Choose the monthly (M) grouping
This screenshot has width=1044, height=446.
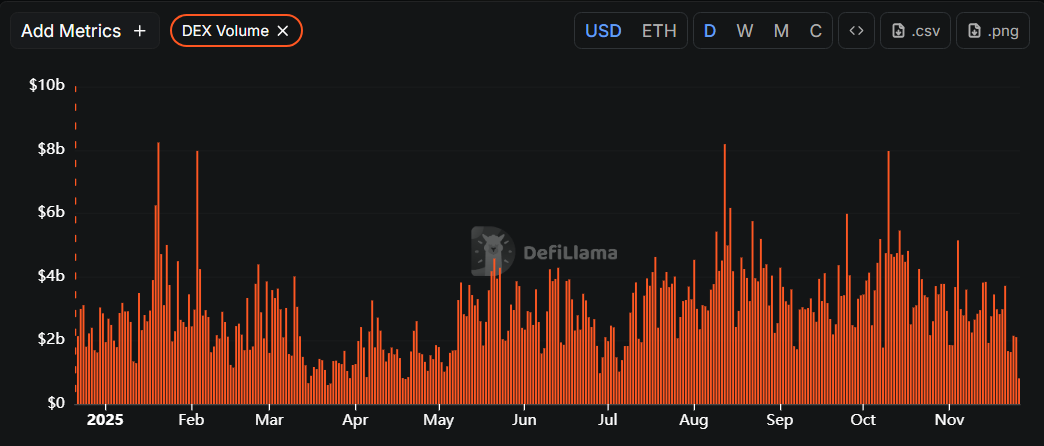[x=781, y=31]
